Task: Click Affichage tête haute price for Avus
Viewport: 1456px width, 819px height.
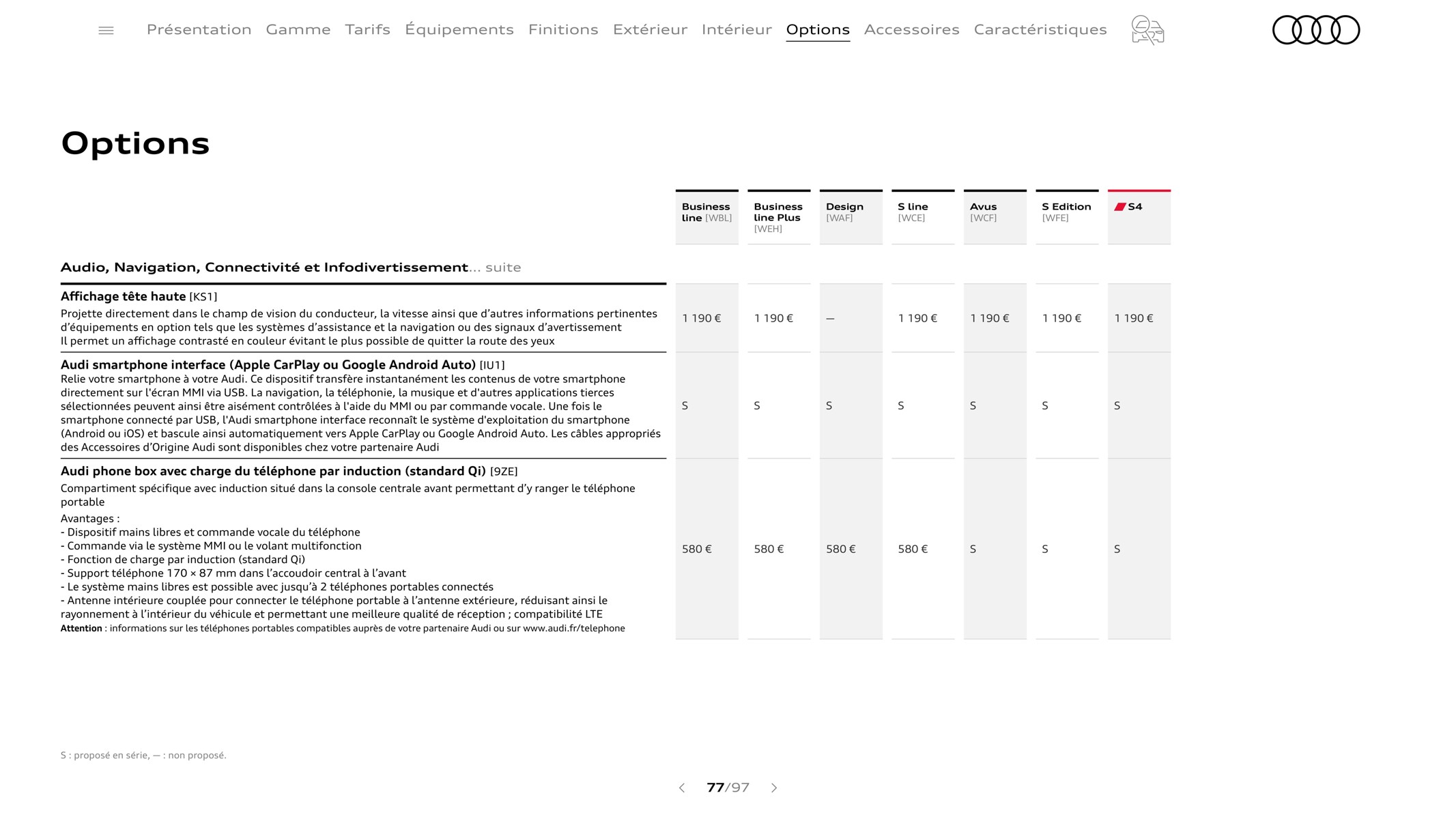Action: [x=989, y=318]
